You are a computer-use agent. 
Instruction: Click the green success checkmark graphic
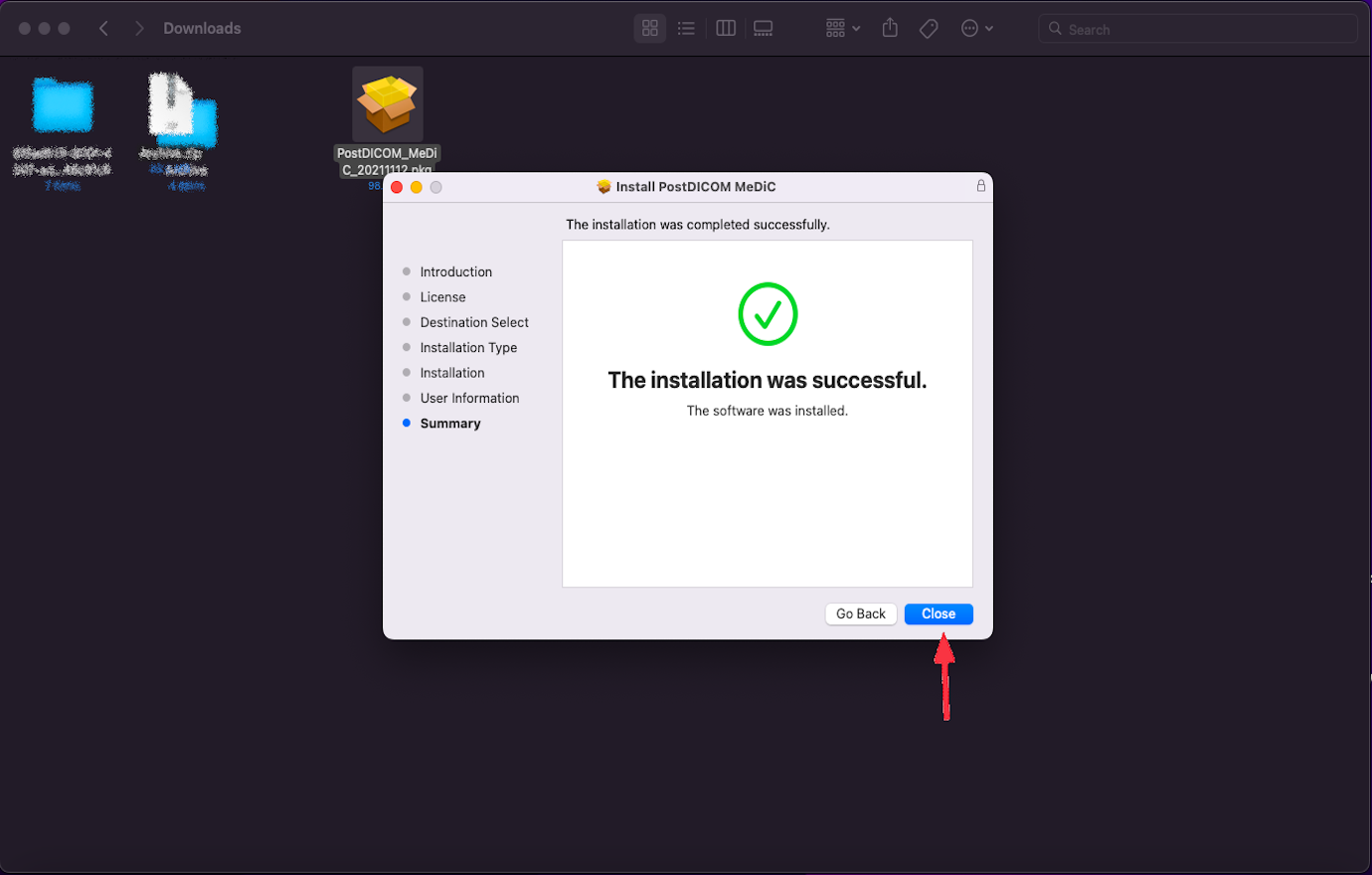click(x=767, y=314)
